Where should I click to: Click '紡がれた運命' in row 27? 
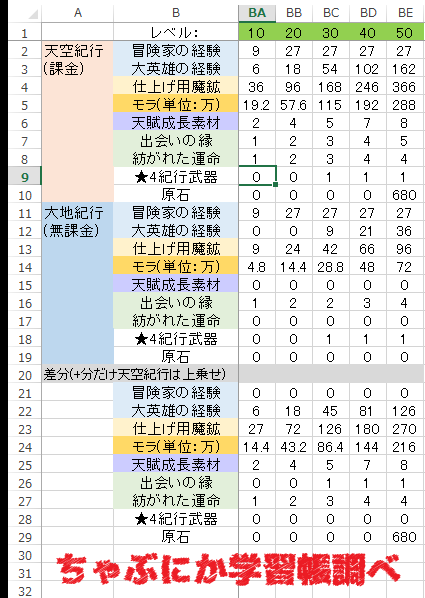tap(176, 501)
